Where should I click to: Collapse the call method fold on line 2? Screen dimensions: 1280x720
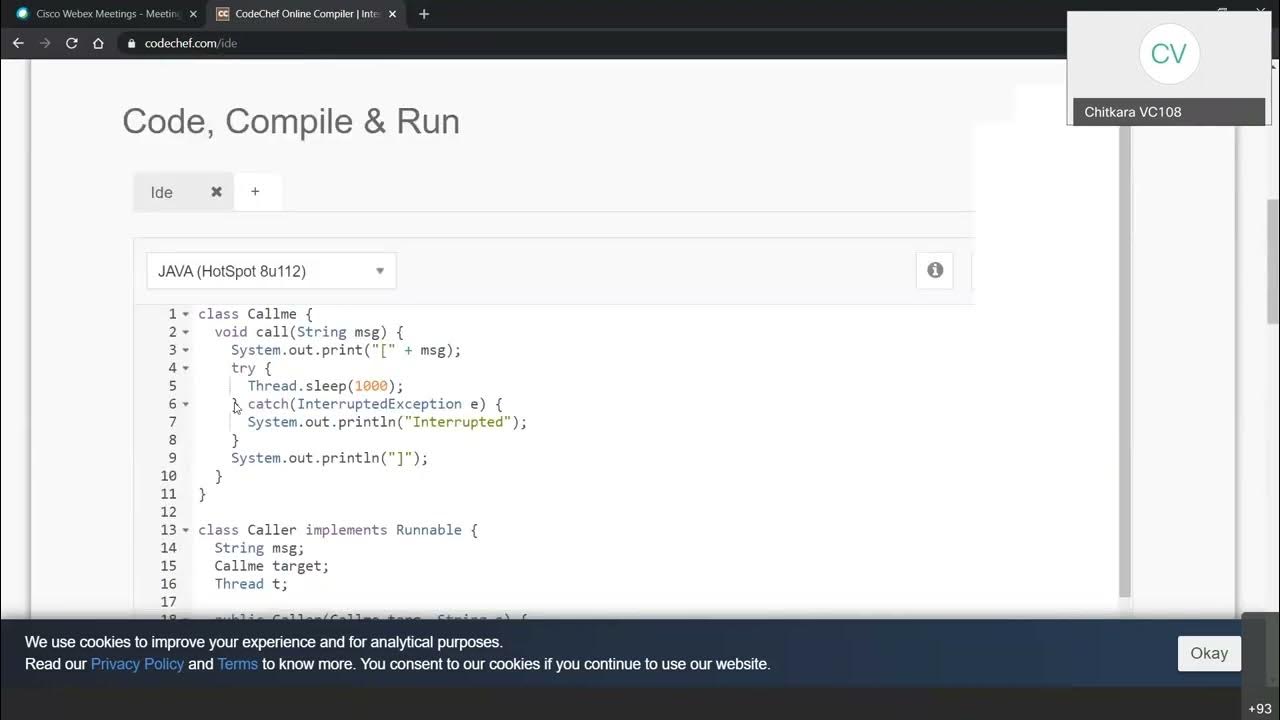(x=186, y=332)
